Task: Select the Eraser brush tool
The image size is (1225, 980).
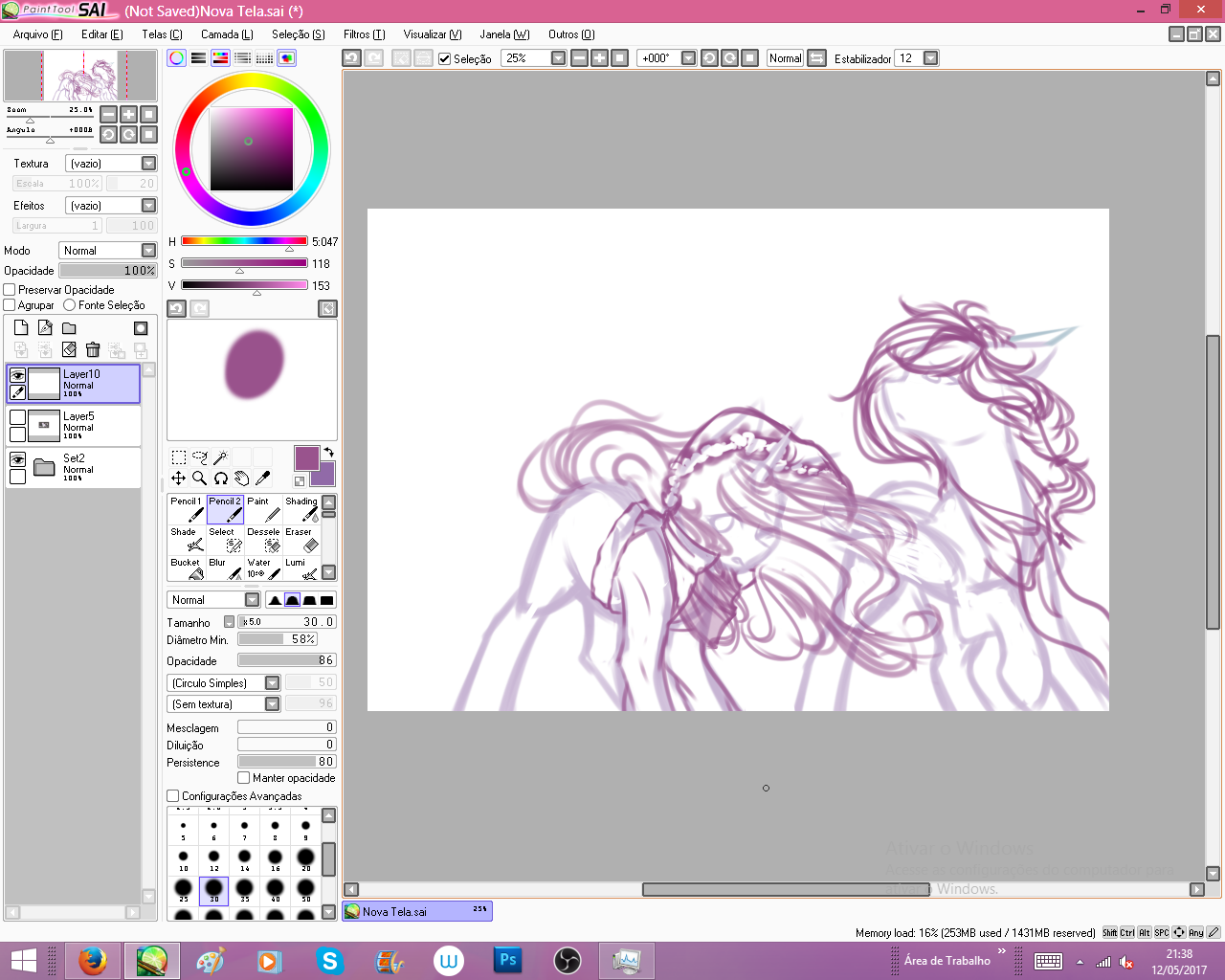Action: click(x=301, y=540)
